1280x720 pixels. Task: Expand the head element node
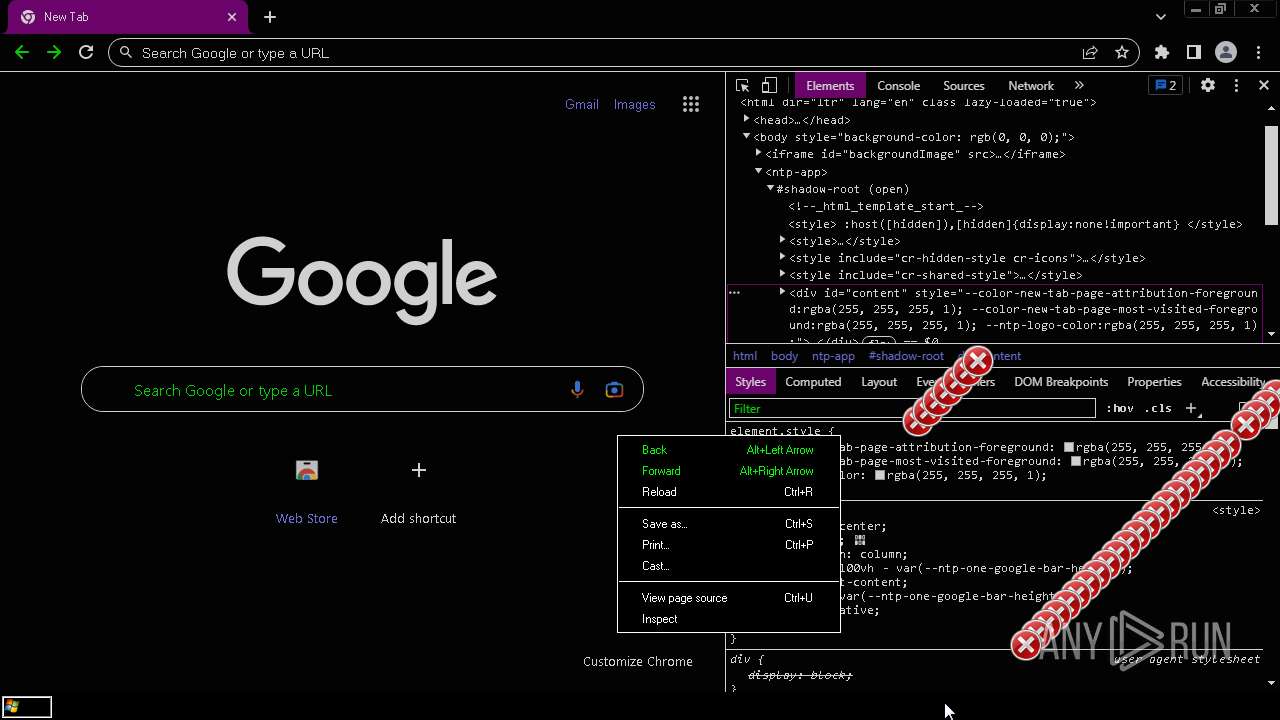coord(747,120)
